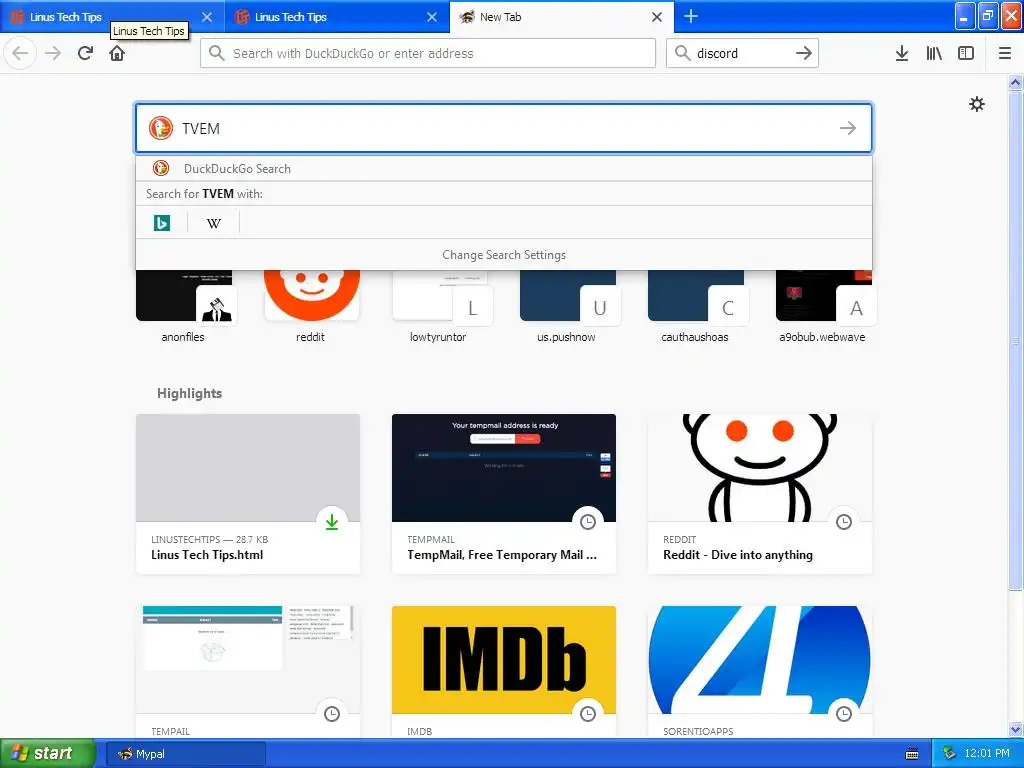1024x768 pixels.
Task: Click the system tray network icon
Action: click(x=949, y=754)
